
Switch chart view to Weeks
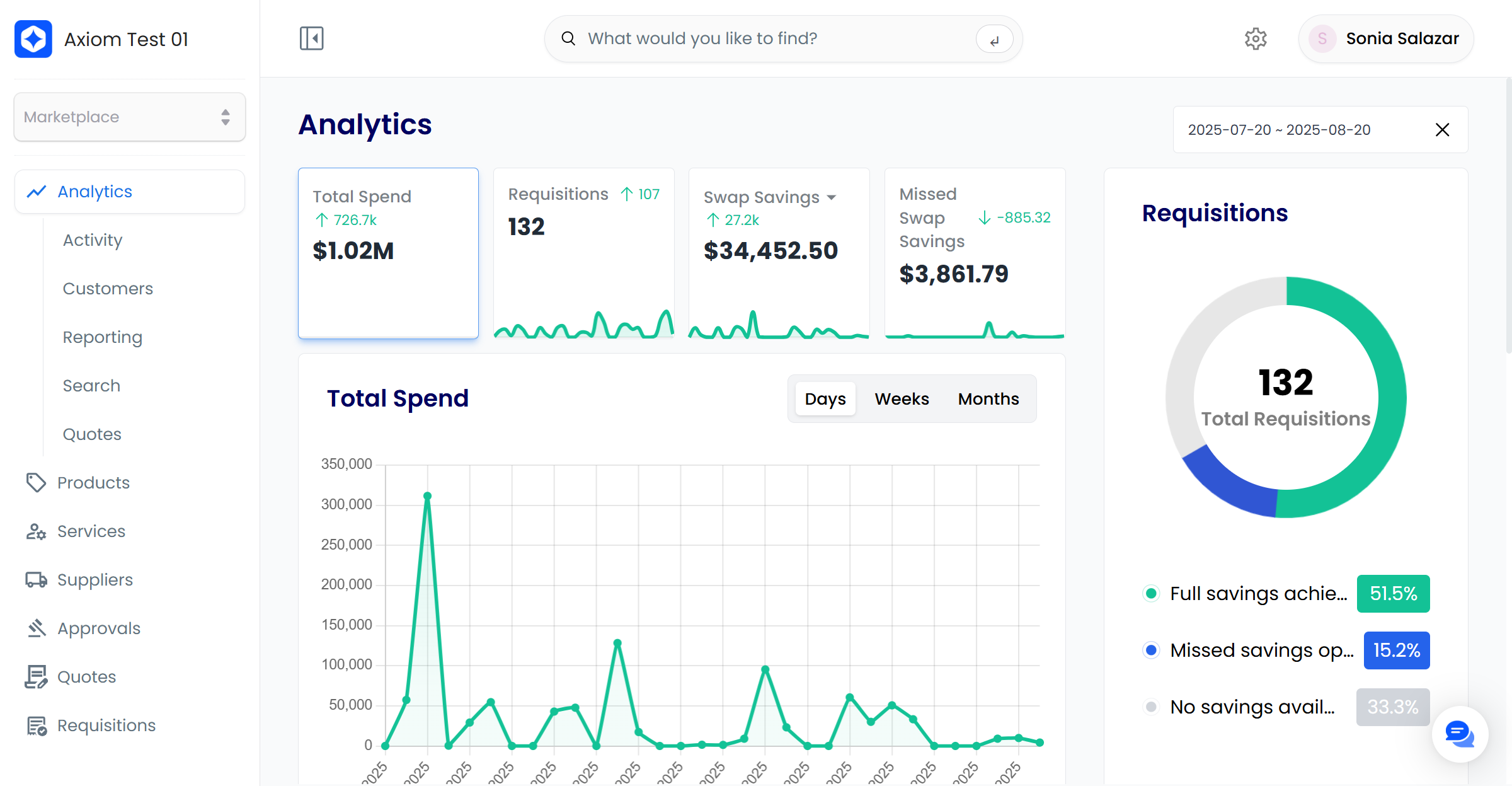tap(902, 399)
